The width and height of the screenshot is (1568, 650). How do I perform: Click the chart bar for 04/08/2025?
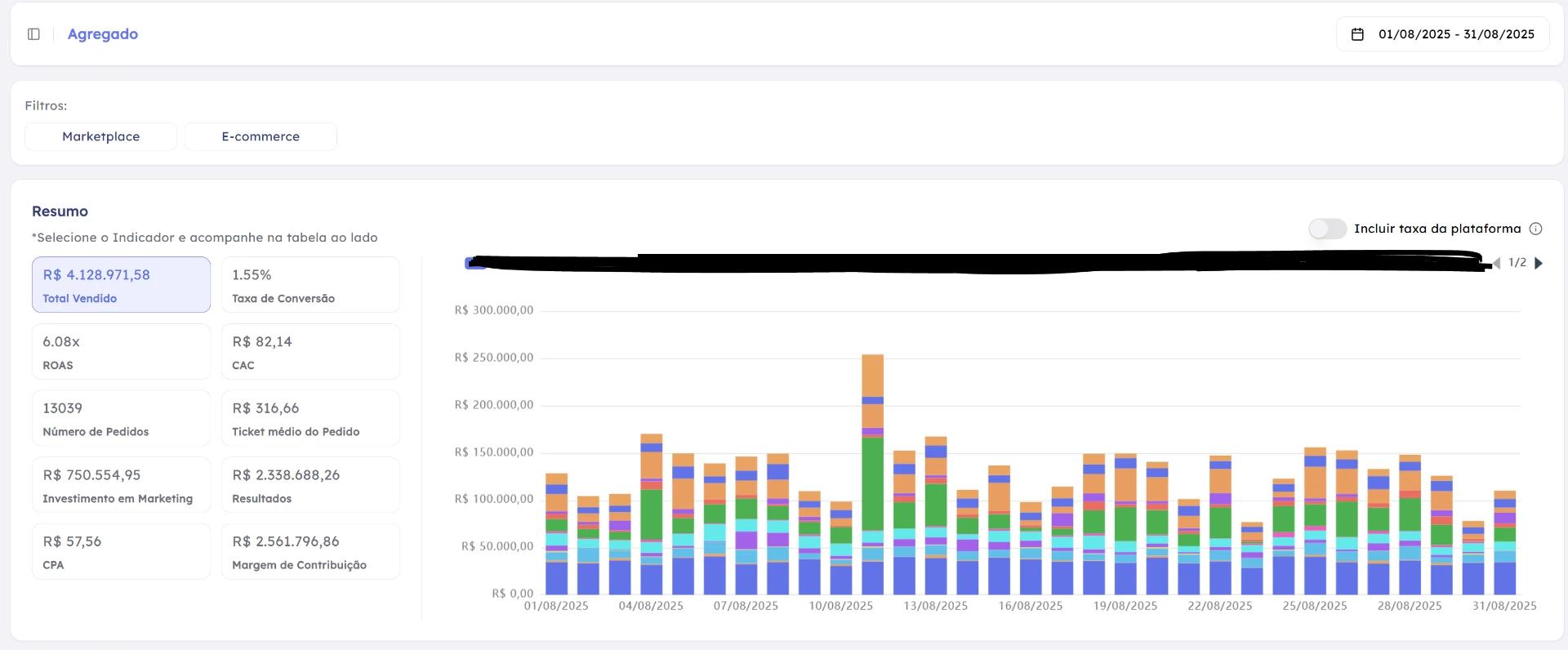point(652,514)
